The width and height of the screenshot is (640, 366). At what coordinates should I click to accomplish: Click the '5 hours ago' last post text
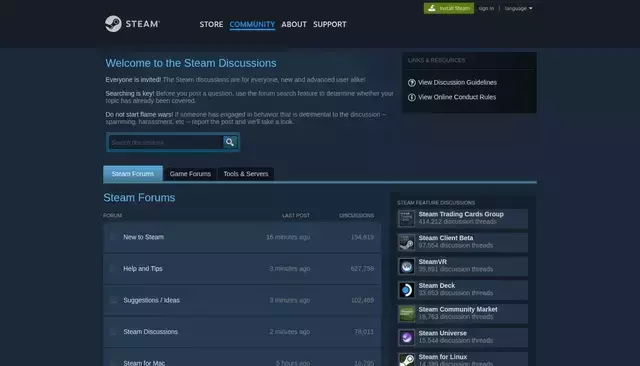click(x=293, y=363)
